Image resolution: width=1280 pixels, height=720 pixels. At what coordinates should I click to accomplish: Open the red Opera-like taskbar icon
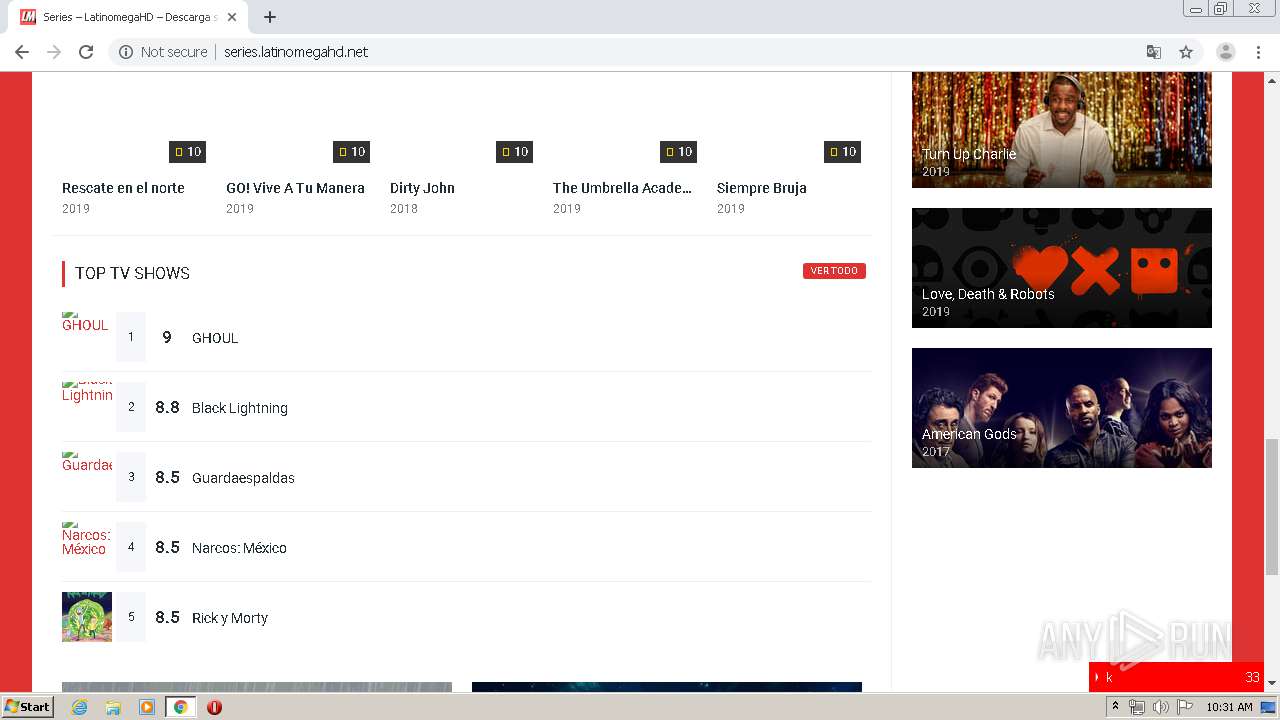[214, 707]
